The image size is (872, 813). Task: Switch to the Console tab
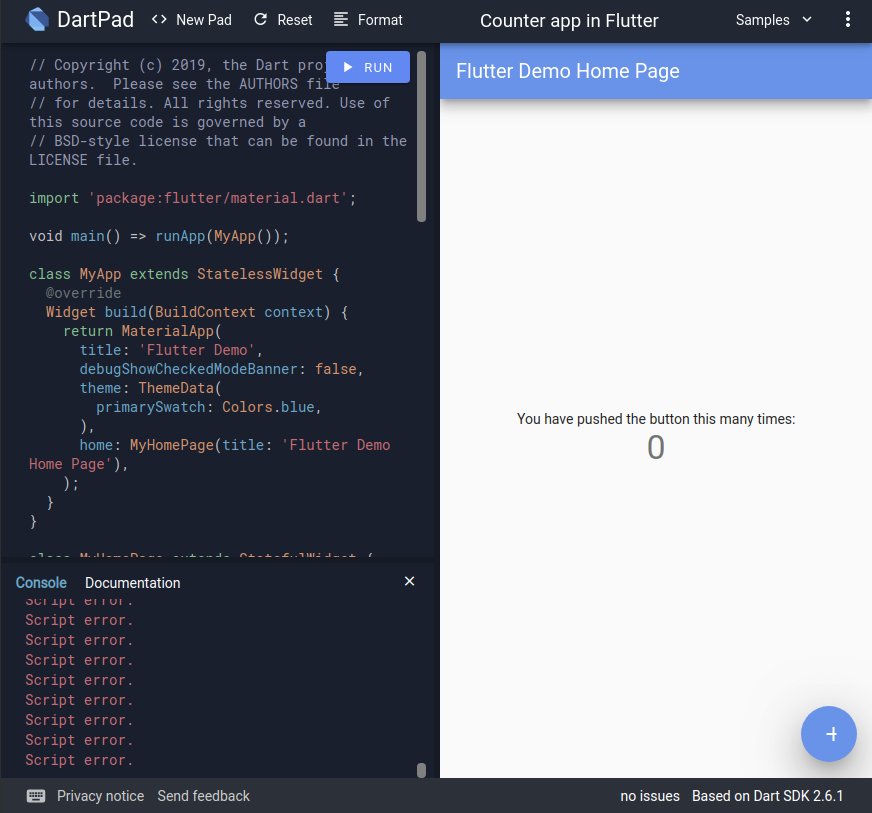tap(41, 583)
